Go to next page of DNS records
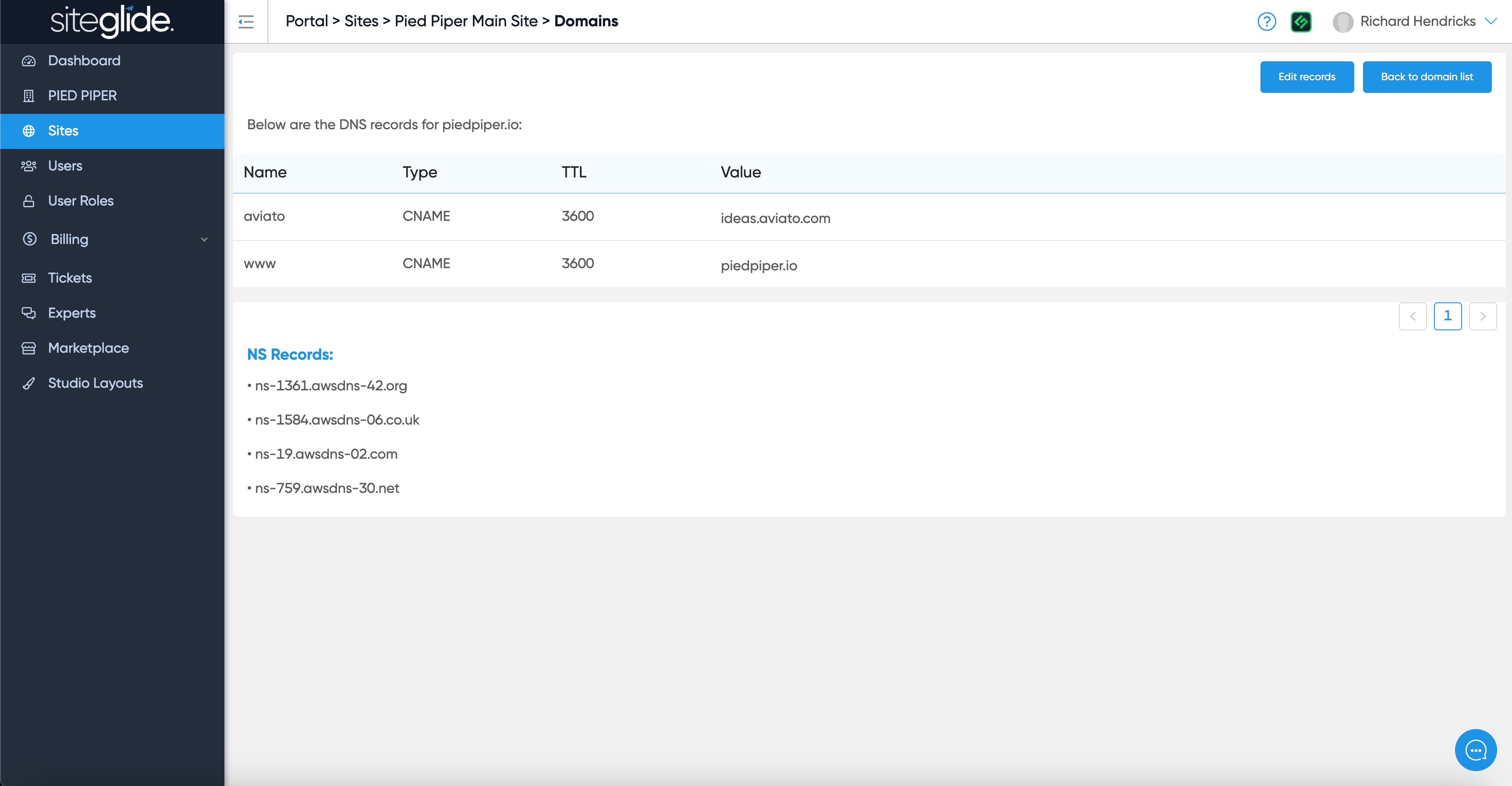 (x=1483, y=316)
